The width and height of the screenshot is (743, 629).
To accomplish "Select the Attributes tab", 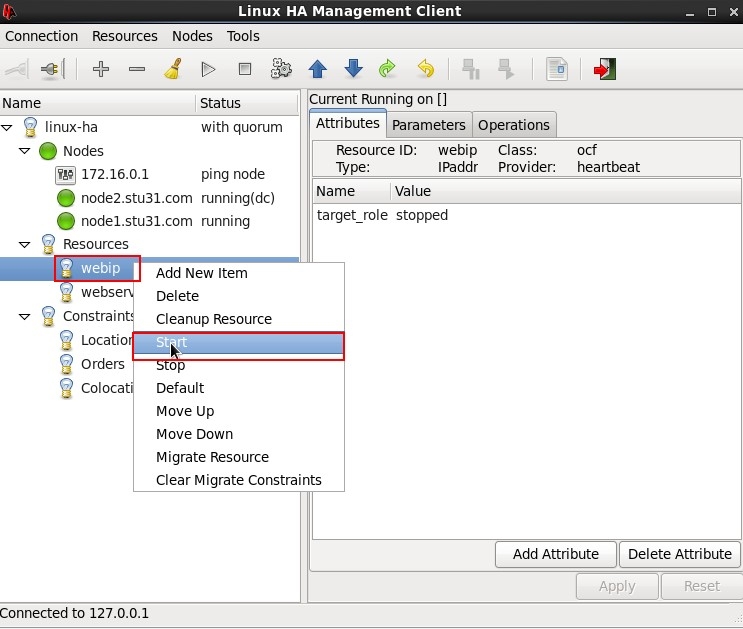I will coord(348,123).
